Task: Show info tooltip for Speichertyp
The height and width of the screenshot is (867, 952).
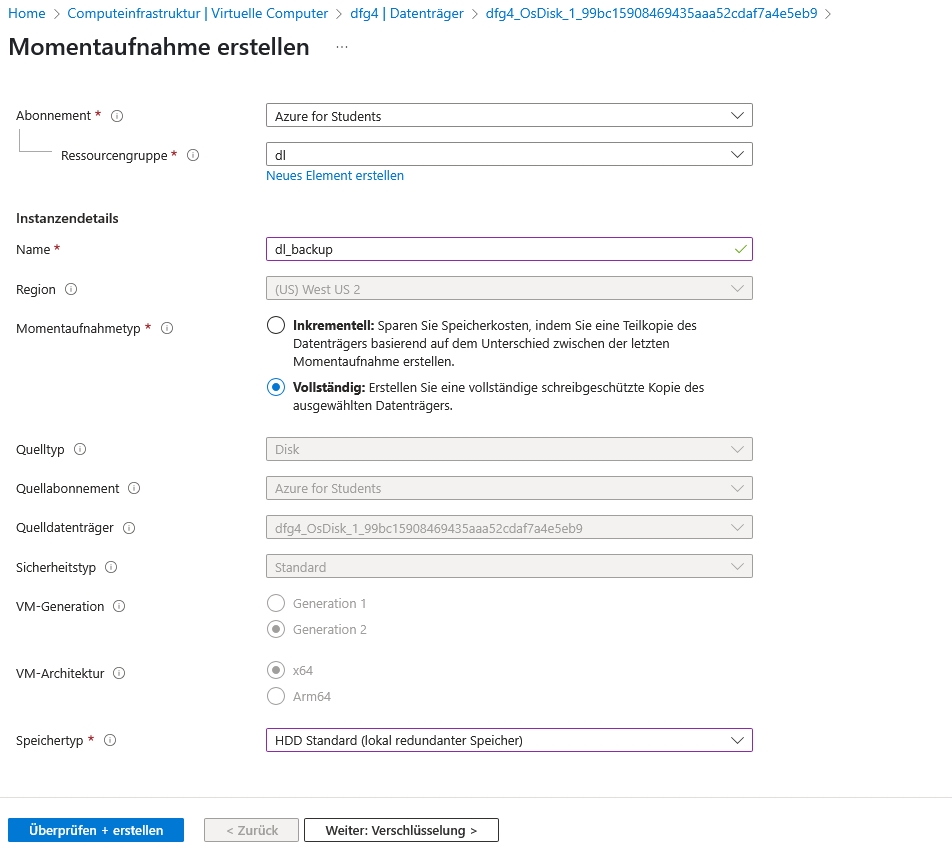Action: pos(110,741)
